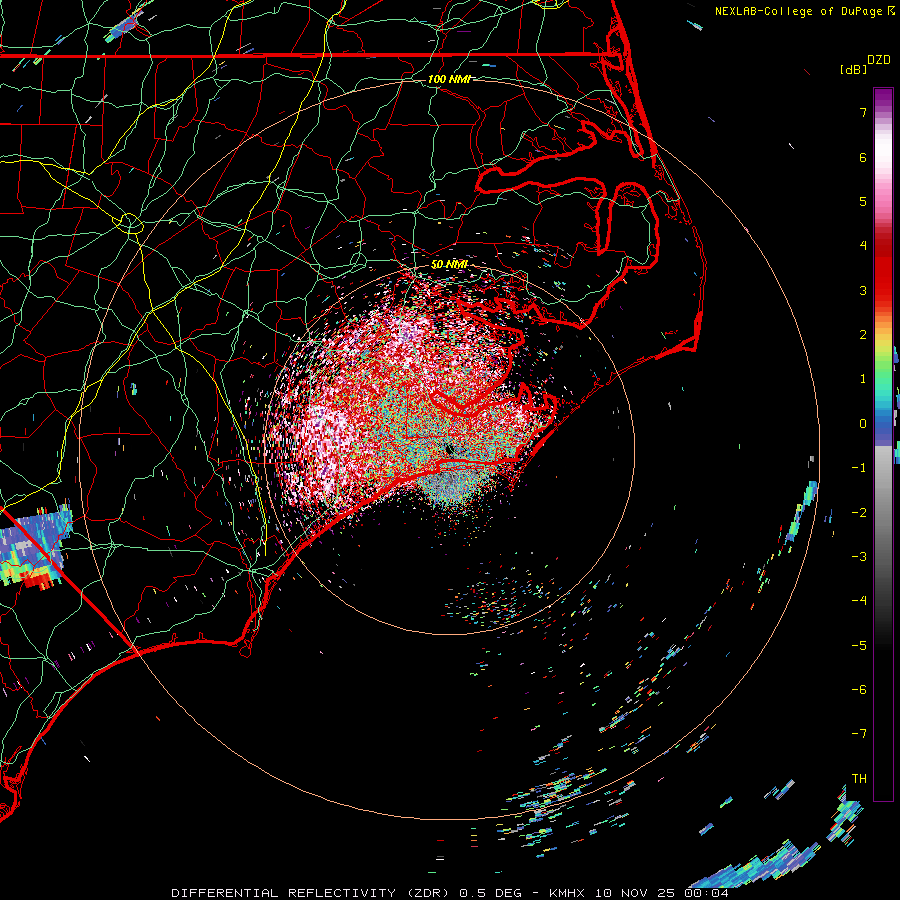Select the 50 NMI range ring label

pos(450,264)
